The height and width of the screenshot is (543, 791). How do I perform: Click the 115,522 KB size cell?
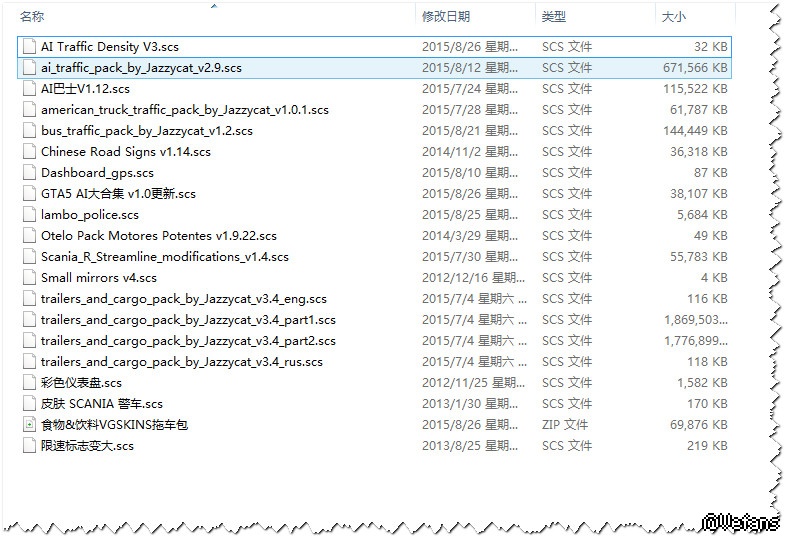click(x=695, y=89)
